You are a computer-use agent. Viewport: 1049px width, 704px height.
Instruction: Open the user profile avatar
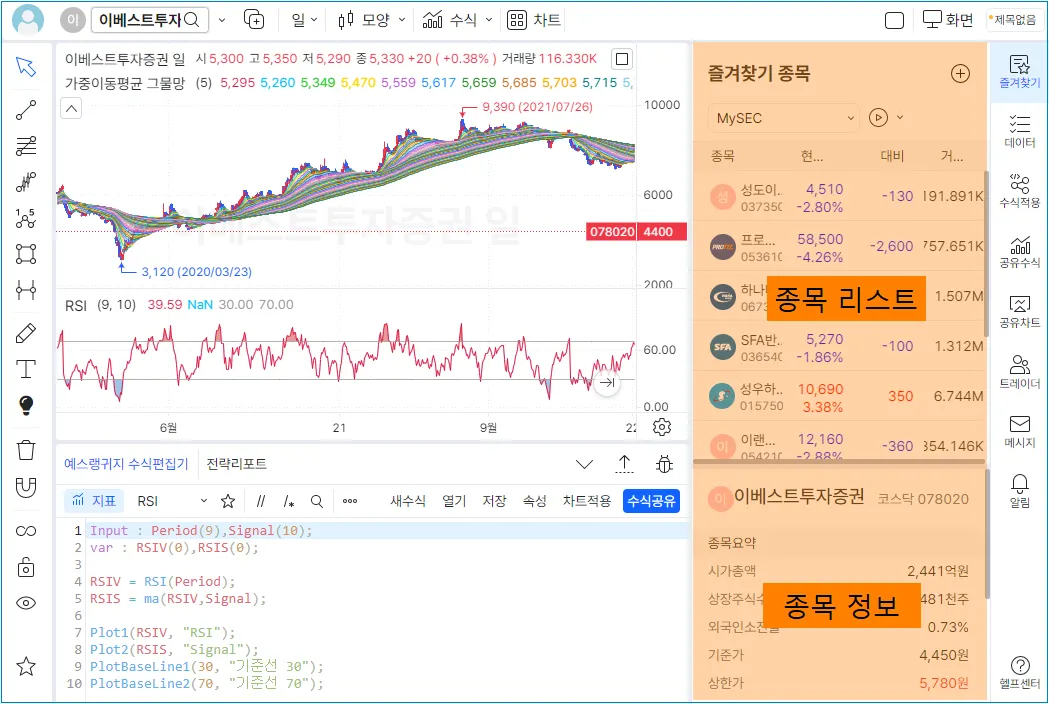(28, 19)
